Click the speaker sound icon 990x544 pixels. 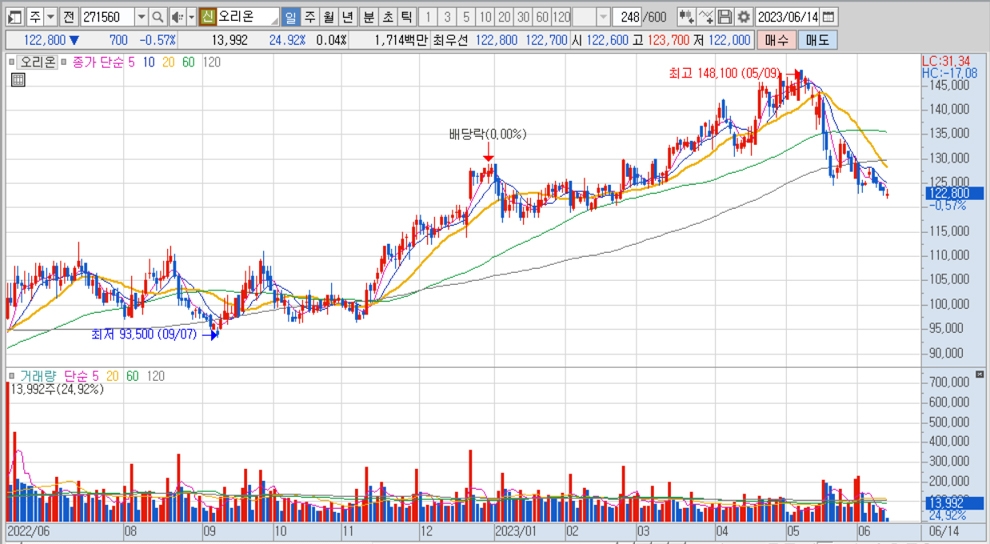176,17
